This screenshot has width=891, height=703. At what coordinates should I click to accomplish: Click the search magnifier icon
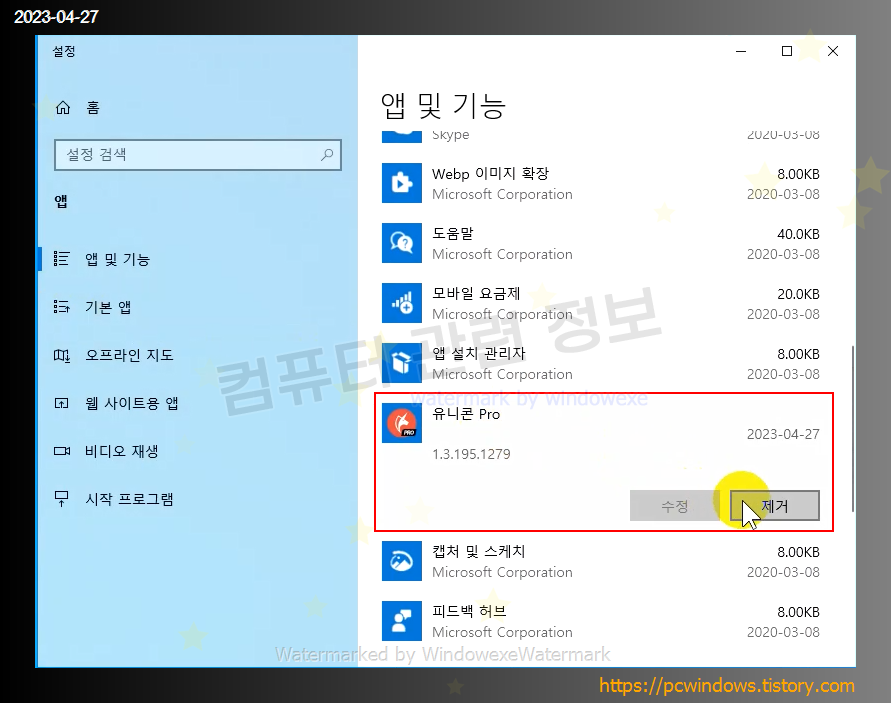327,155
